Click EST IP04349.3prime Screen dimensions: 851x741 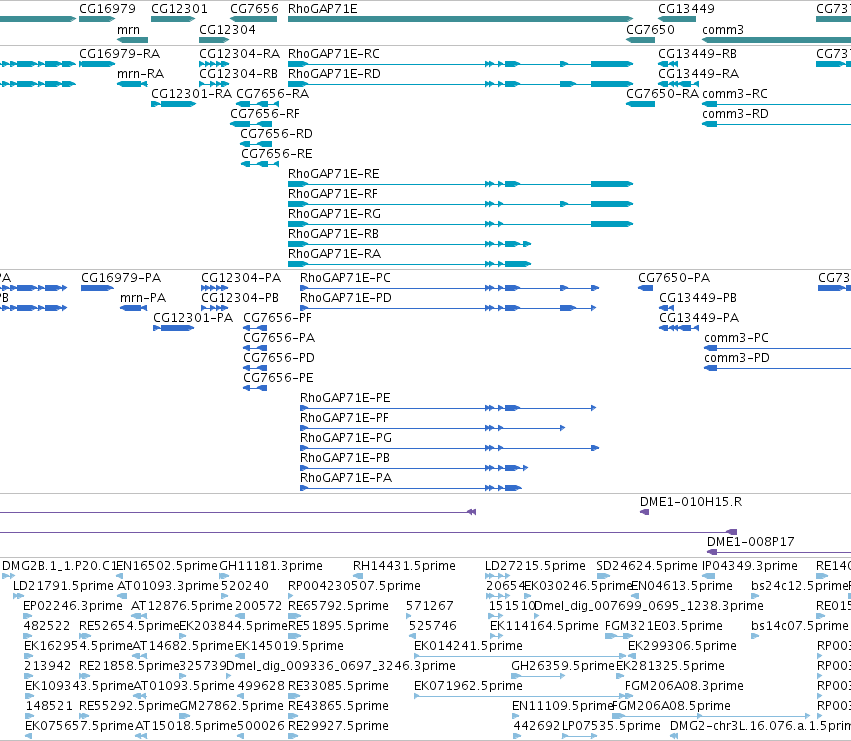[x=750, y=567]
